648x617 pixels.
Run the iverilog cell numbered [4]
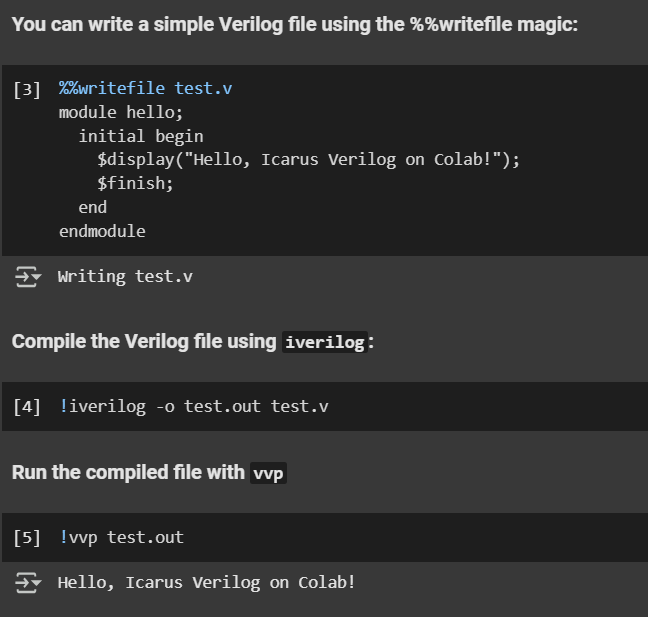coord(27,406)
